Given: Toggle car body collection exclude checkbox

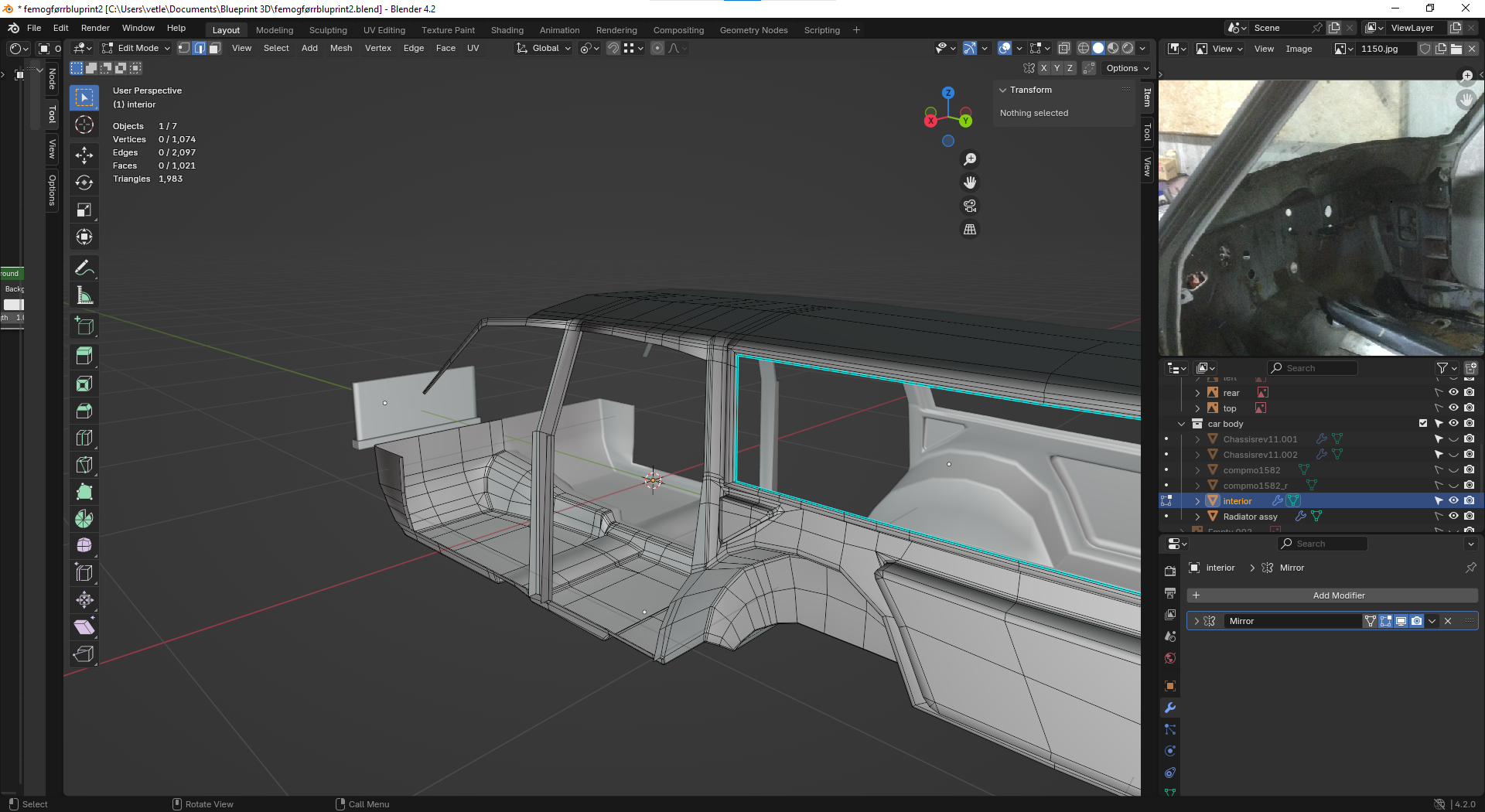Looking at the screenshot, I should tap(1422, 424).
